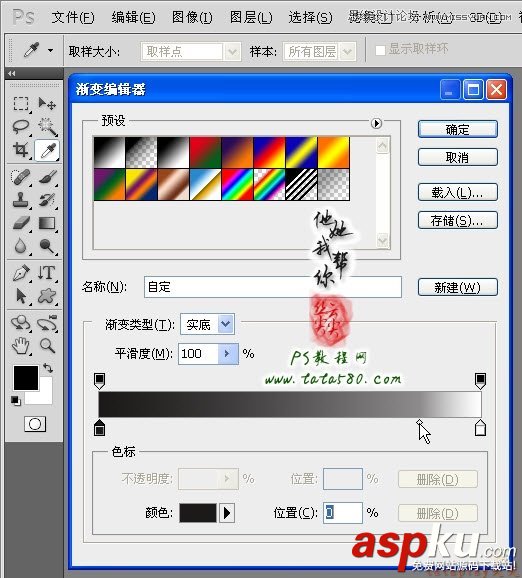Swap foreground and background colors
The width and height of the screenshot is (522, 578).
[x=48, y=368]
